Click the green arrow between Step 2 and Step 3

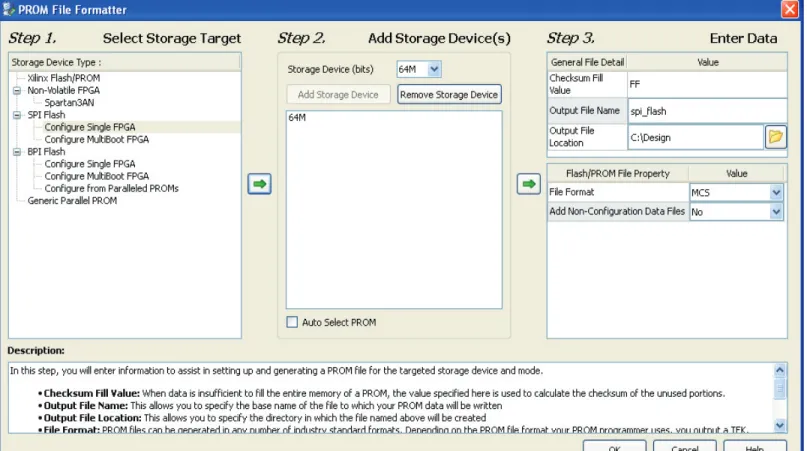click(x=529, y=184)
